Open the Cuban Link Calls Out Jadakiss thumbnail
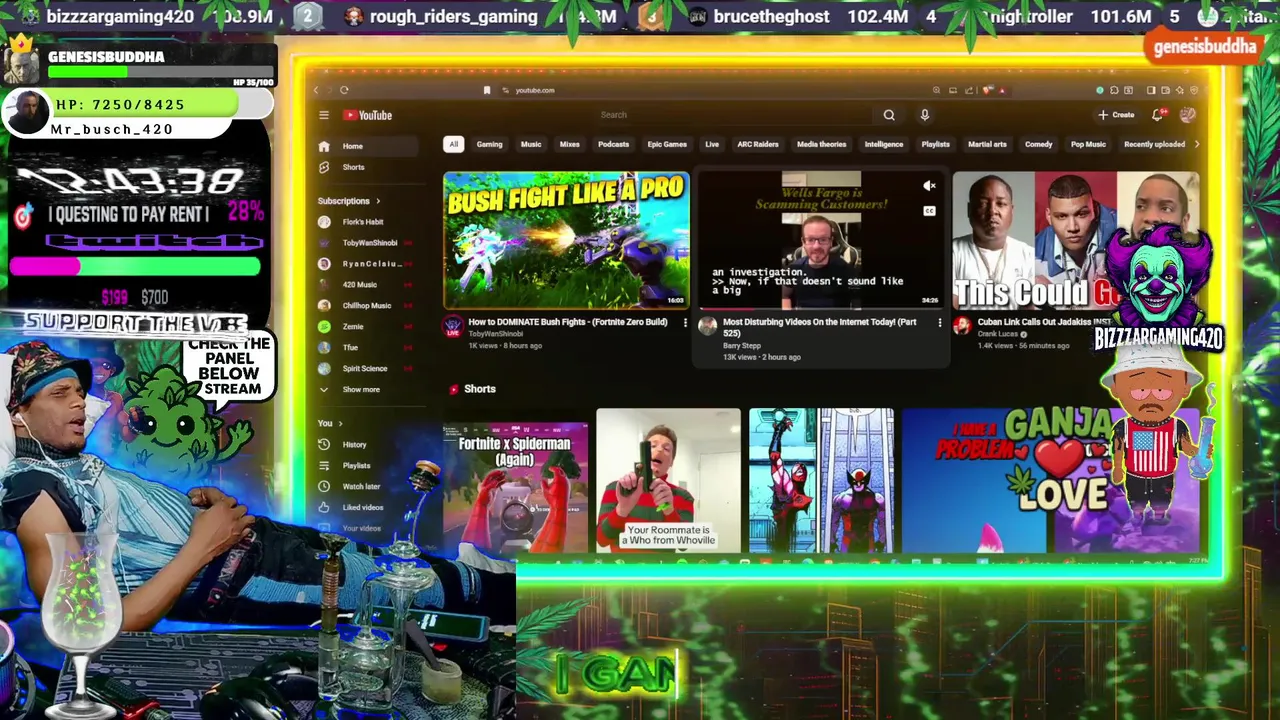This screenshot has width=1280, height=720. [1075, 240]
